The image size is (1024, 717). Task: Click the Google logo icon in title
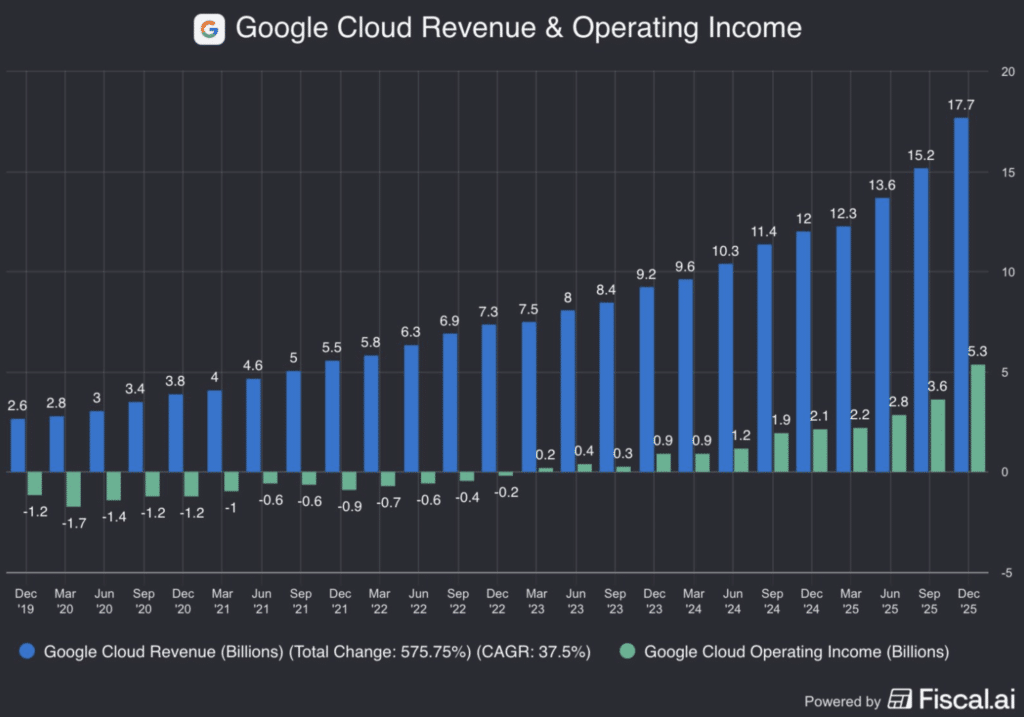click(x=209, y=28)
